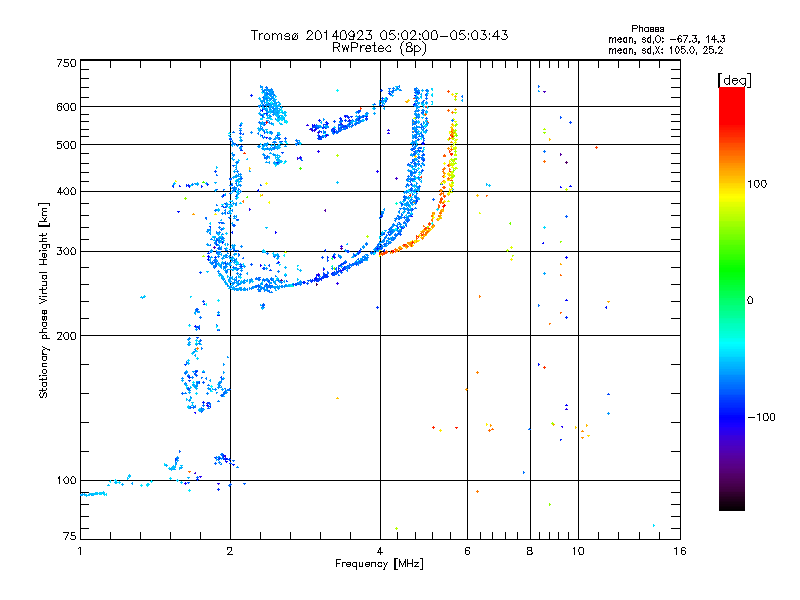Screen dimensions: 800x600
Task: Click the x-axis label '8'
Action: tap(530, 551)
